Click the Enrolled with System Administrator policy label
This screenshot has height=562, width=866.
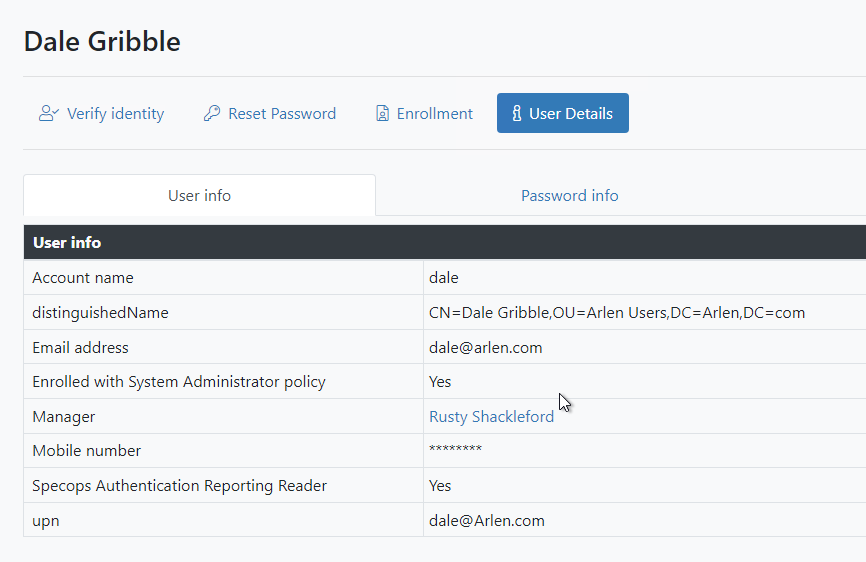tap(179, 382)
